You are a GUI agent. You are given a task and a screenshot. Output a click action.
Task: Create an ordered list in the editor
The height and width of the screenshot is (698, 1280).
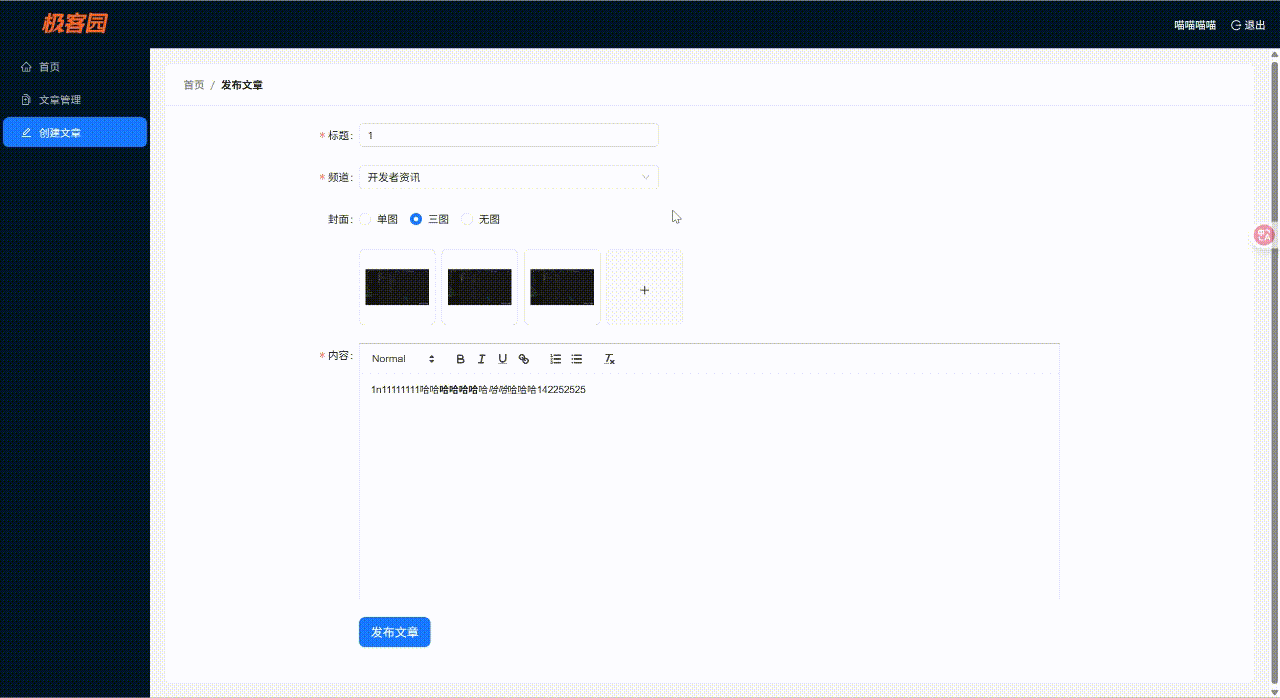pos(555,358)
